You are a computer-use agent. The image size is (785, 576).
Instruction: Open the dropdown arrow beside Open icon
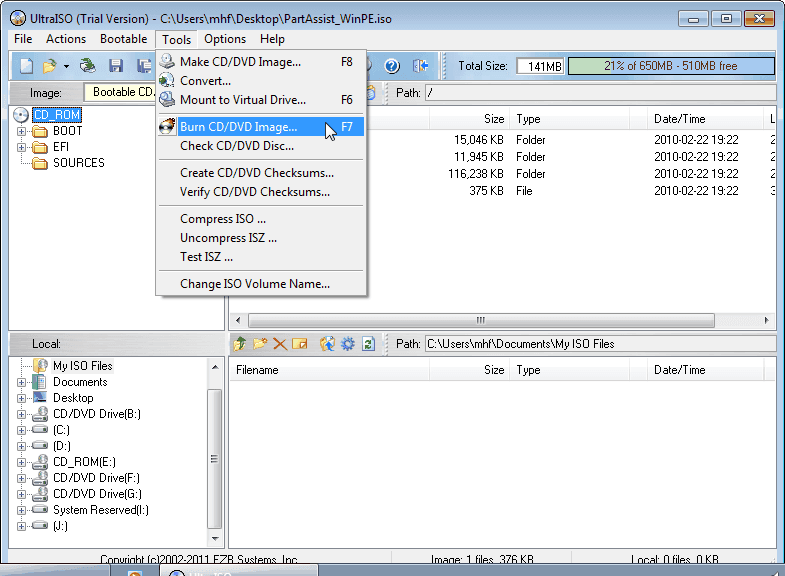66,66
